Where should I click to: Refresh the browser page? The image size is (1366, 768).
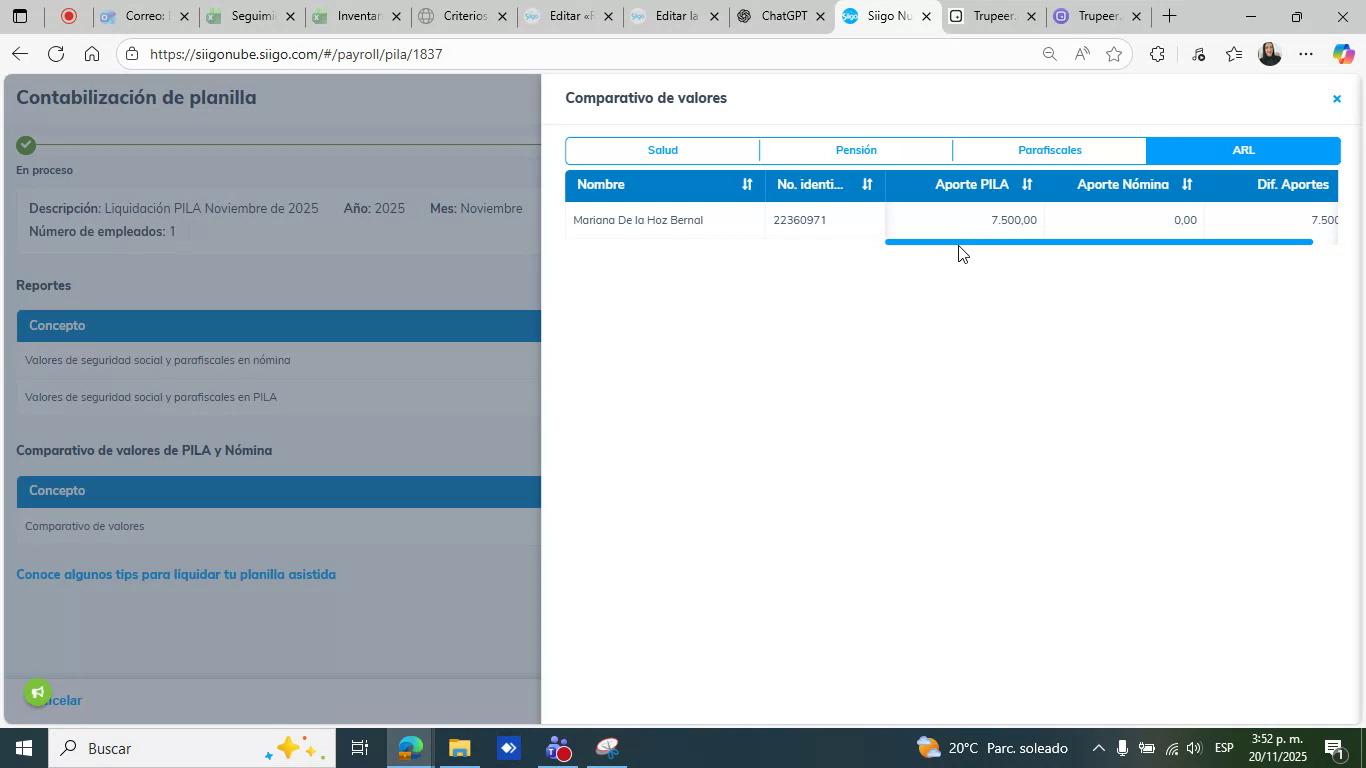click(x=56, y=54)
